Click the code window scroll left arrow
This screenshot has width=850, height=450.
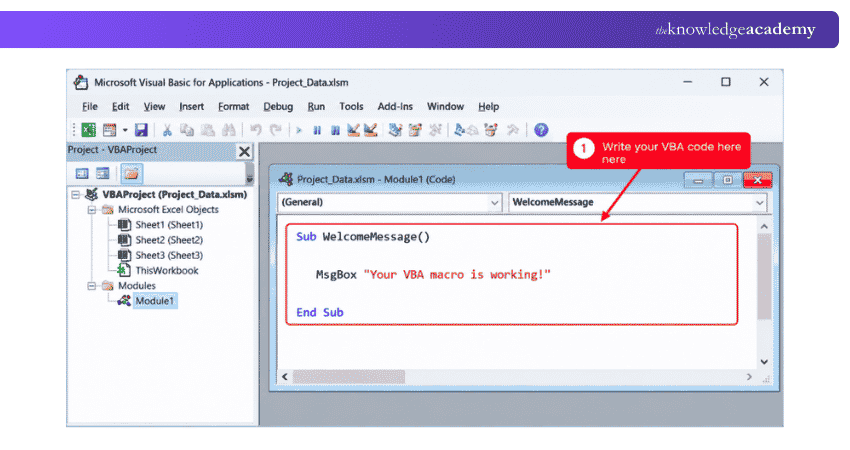(x=285, y=377)
